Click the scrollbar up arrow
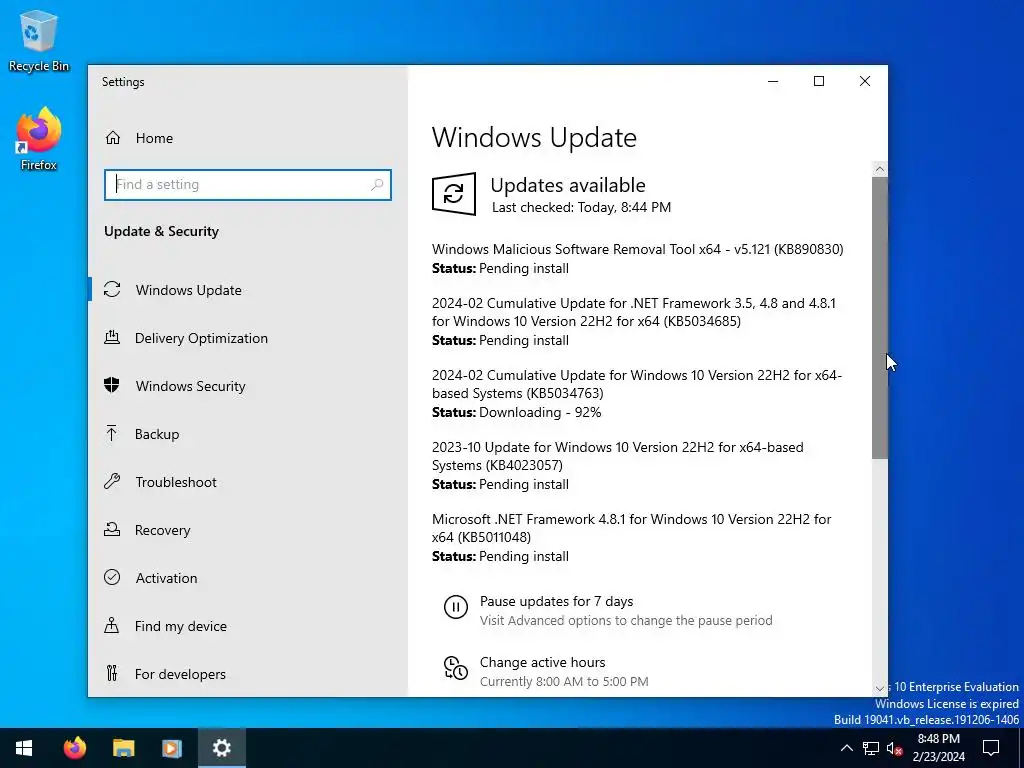Screen dimensions: 1024x768 (x=880, y=169)
